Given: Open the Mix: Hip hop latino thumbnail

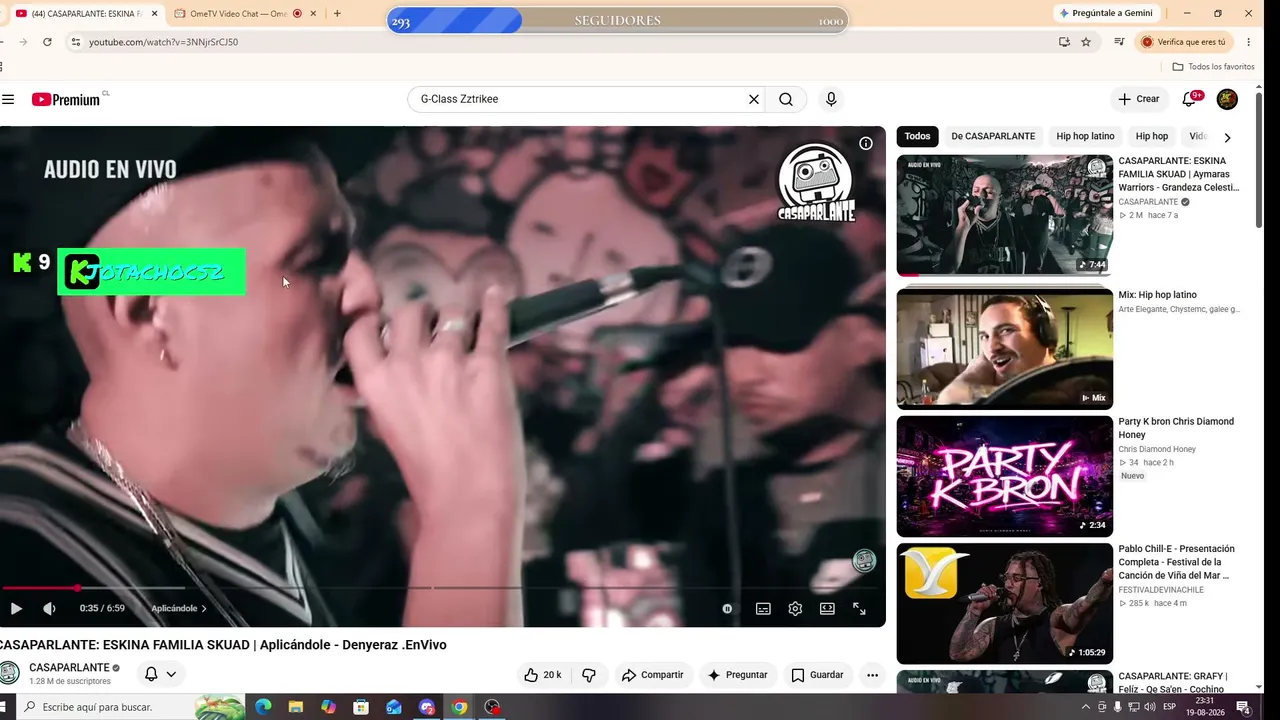Looking at the screenshot, I should (1004, 348).
